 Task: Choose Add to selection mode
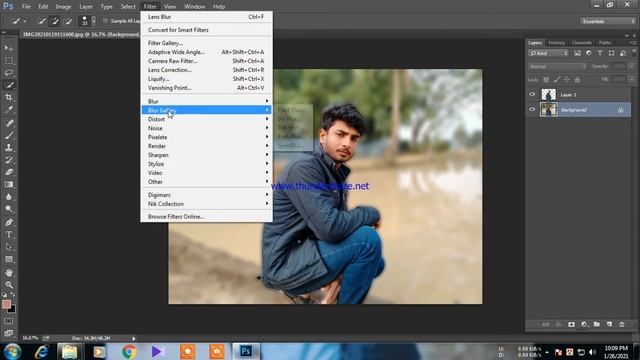[55, 21]
